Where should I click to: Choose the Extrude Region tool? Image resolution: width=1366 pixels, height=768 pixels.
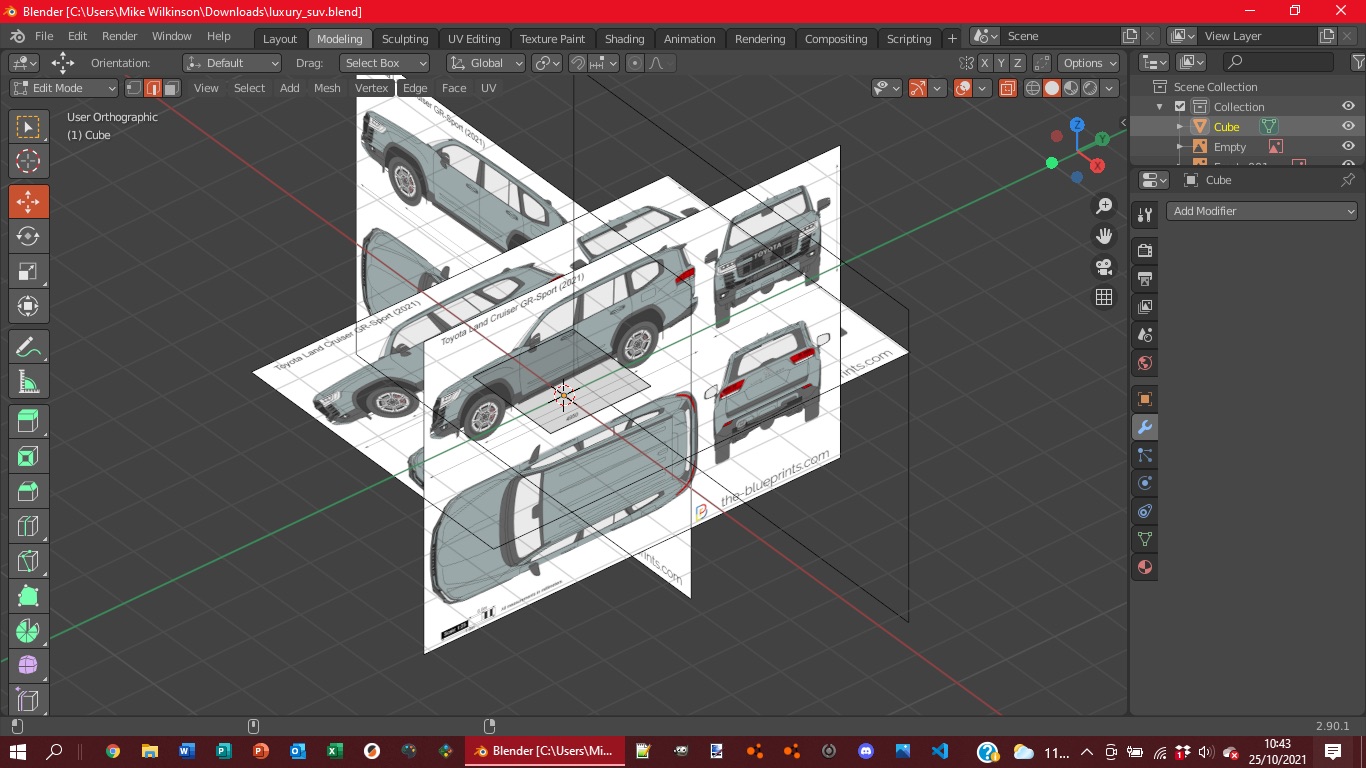tap(28, 421)
